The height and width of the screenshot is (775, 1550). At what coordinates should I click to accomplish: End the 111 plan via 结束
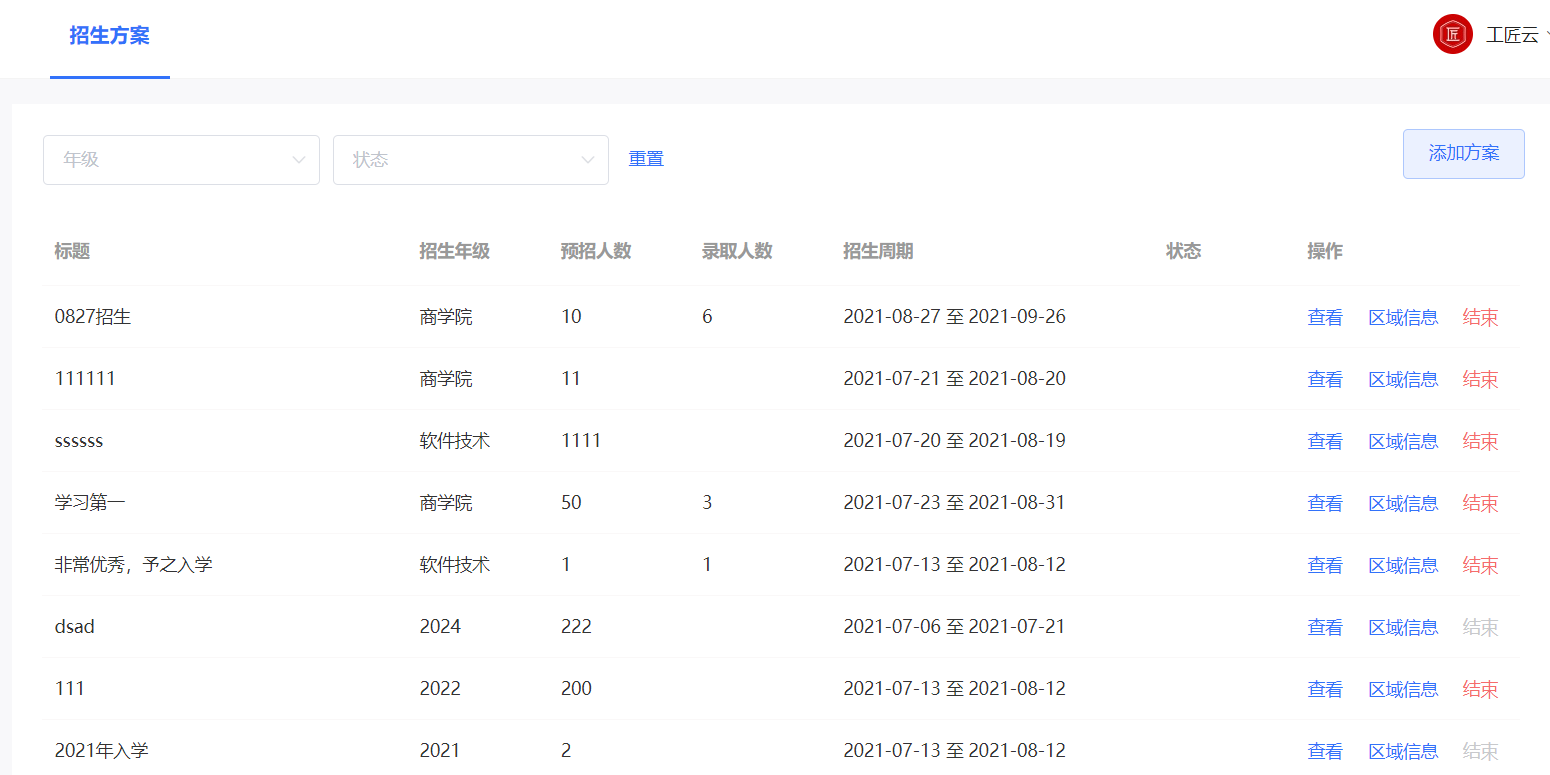click(1479, 688)
